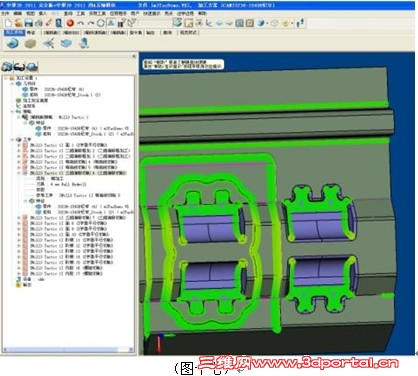Click the Redo arrow icon
Screen dimensions: 418x376
pyautogui.click(x=91, y=23)
